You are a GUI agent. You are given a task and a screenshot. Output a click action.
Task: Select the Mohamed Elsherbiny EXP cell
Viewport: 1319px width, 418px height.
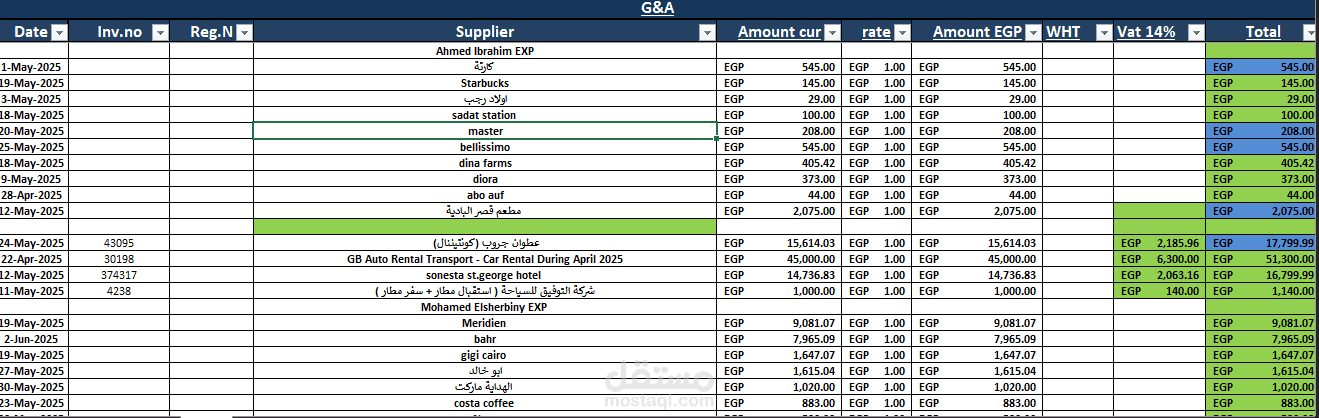pos(485,307)
